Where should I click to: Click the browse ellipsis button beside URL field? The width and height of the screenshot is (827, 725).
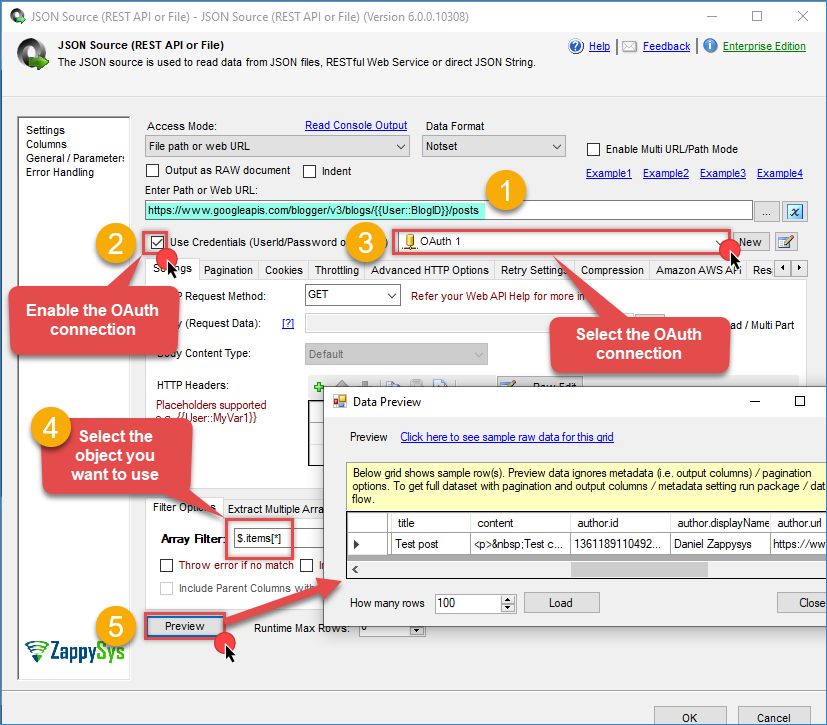click(x=767, y=211)
